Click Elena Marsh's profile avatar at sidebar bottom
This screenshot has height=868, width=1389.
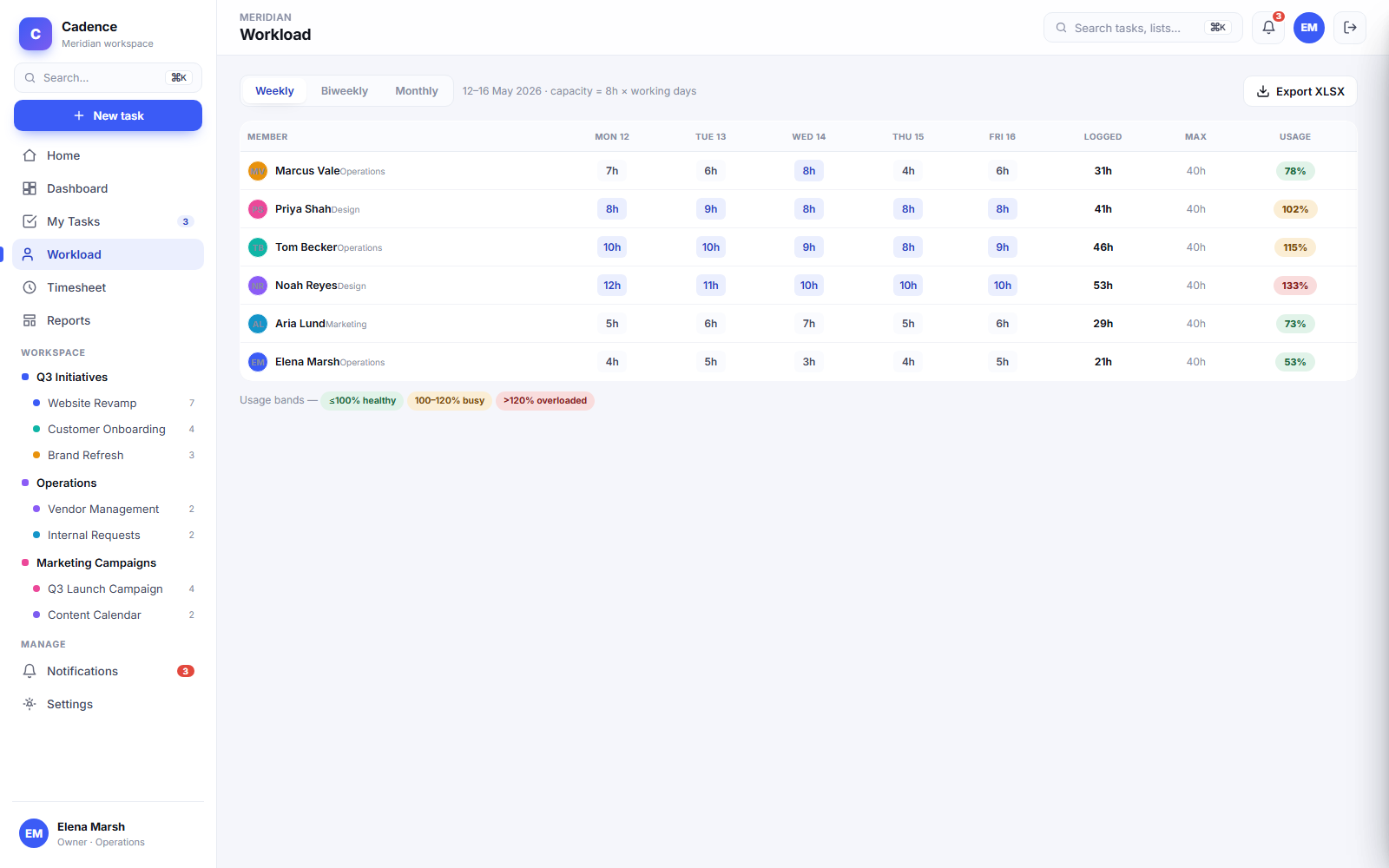coord(34,833)
